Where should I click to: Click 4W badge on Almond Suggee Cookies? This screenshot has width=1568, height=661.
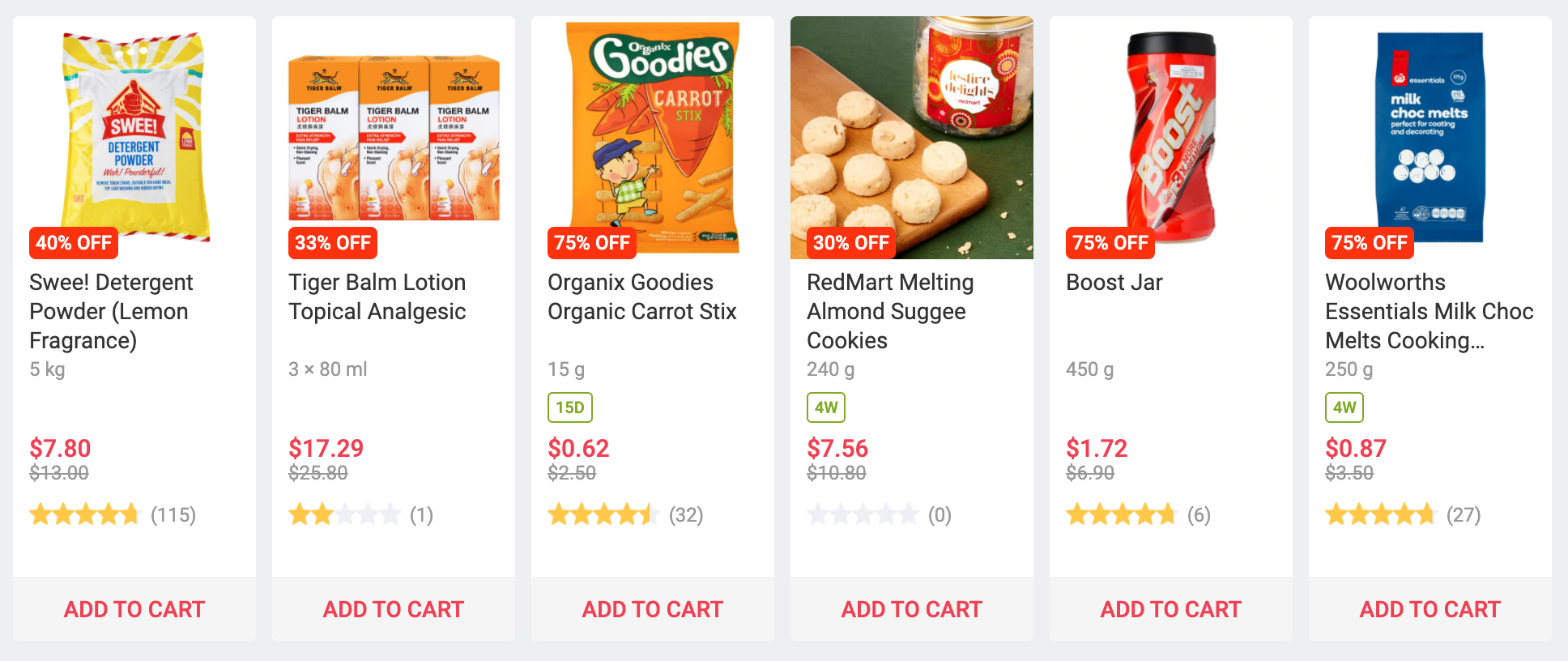coord(826,407)
